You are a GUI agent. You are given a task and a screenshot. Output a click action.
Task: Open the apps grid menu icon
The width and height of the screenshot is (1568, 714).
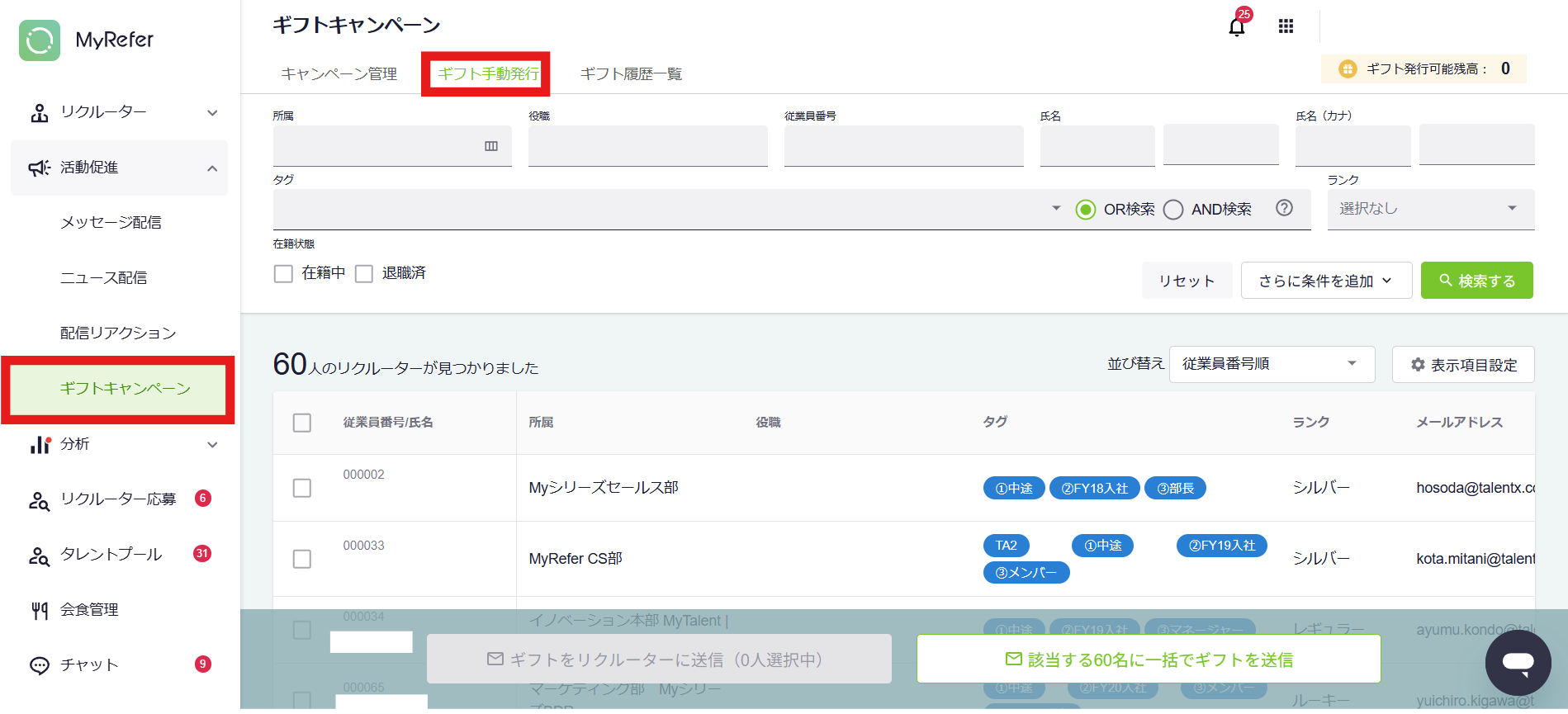(x=1286, y=26)
